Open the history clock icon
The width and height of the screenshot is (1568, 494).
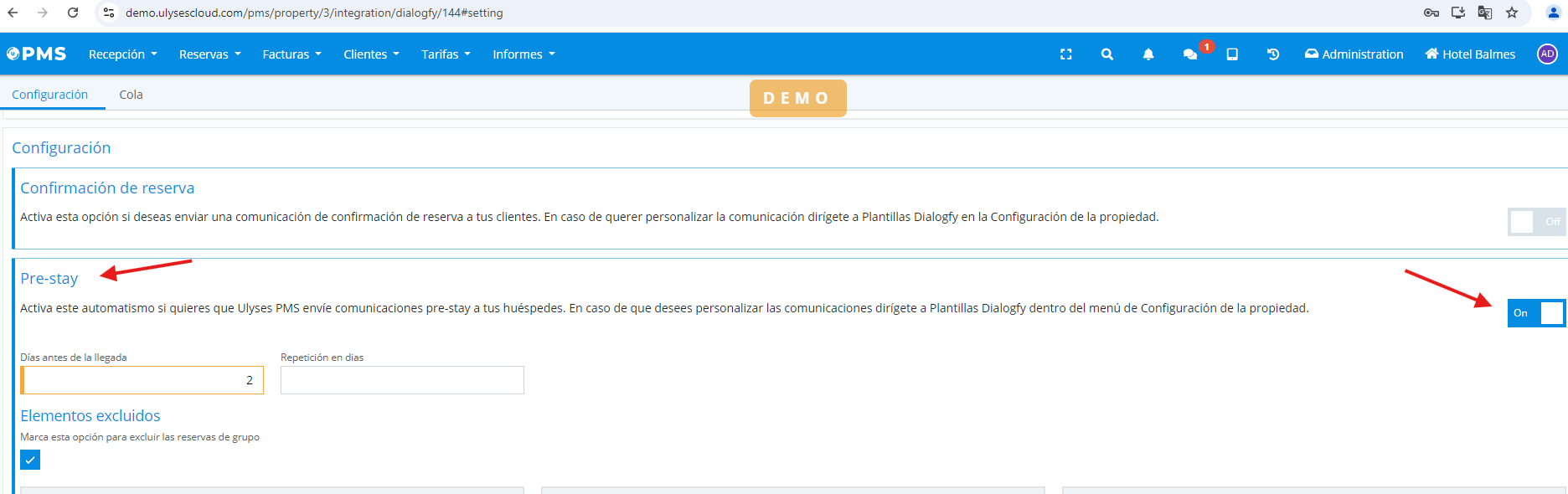(x=1272, y=54)
